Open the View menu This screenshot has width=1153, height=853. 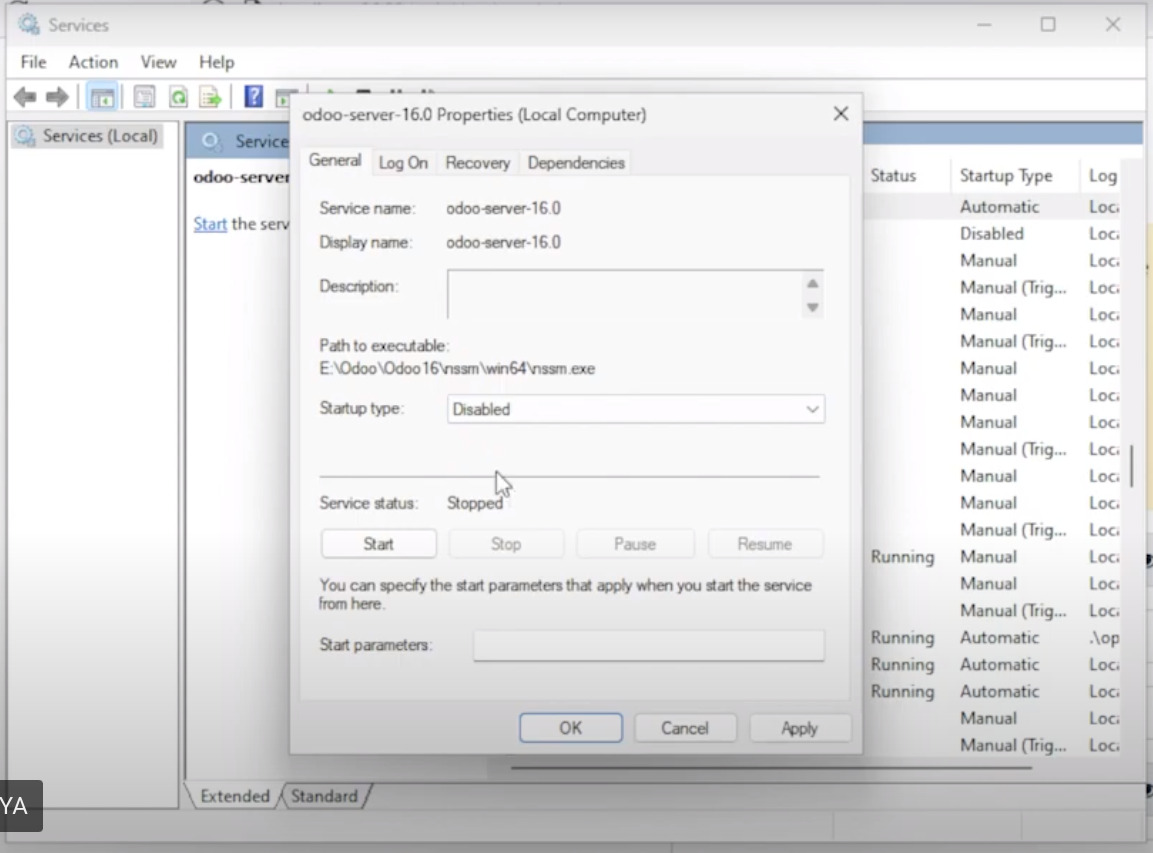click(158, 62)
